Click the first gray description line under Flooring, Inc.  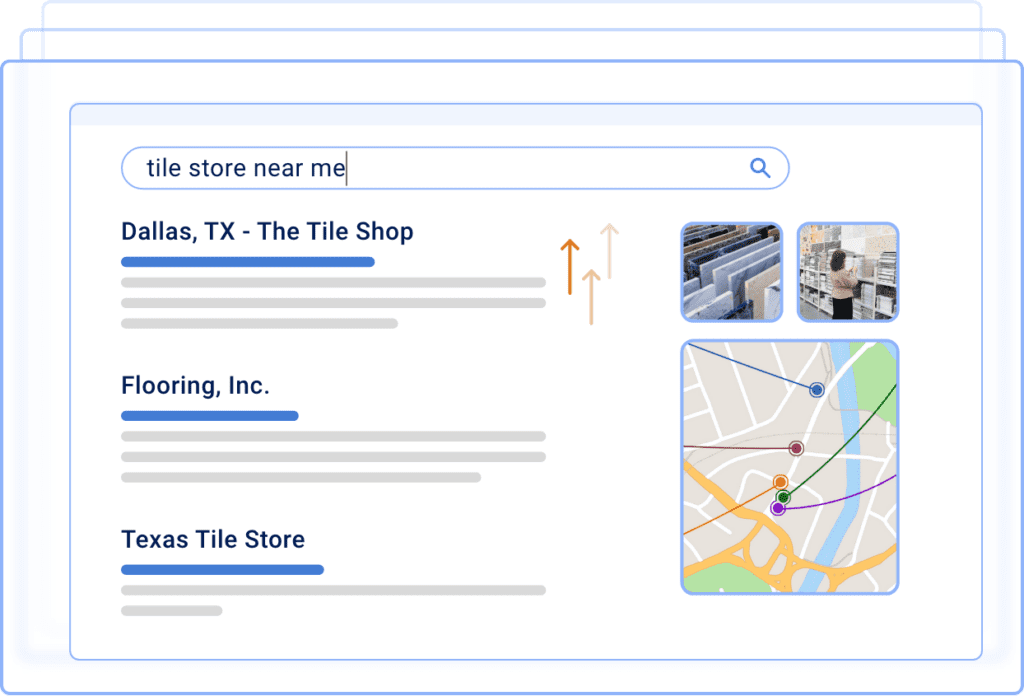[x=333, y=436]
